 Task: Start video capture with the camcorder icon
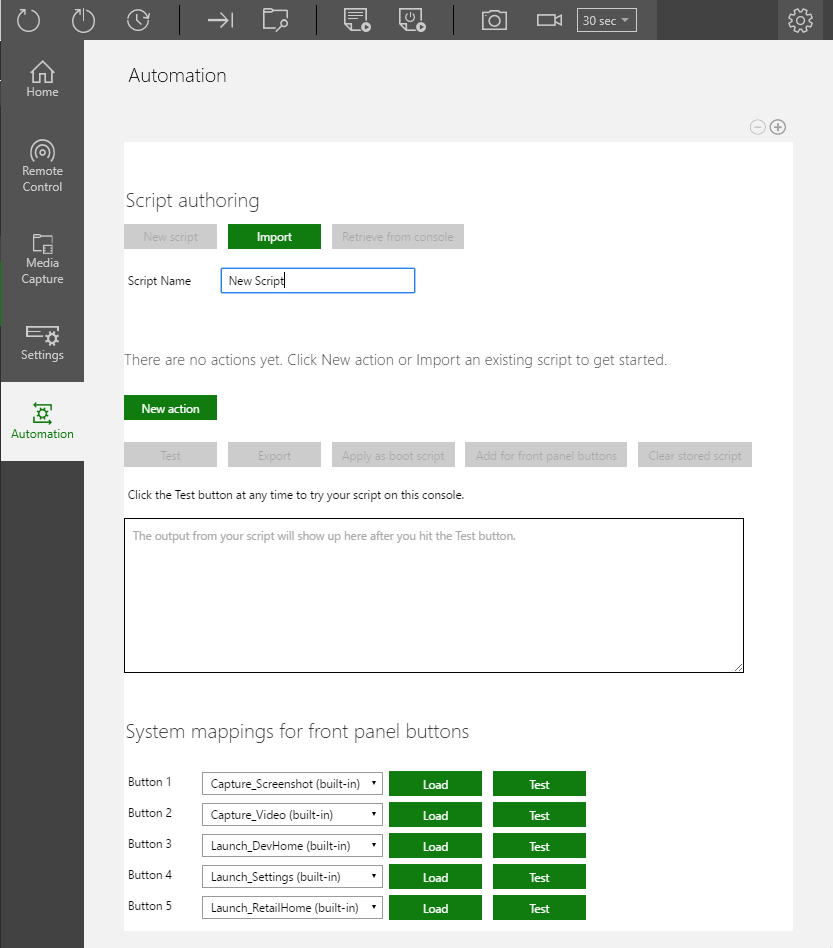(549, 21)
